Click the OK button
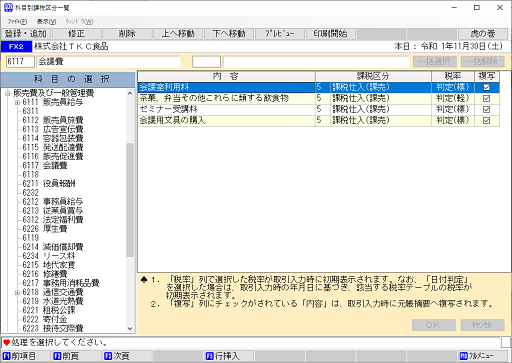This screenshot has width=512, height=363. pyautogui.click(x=434, y=325)
